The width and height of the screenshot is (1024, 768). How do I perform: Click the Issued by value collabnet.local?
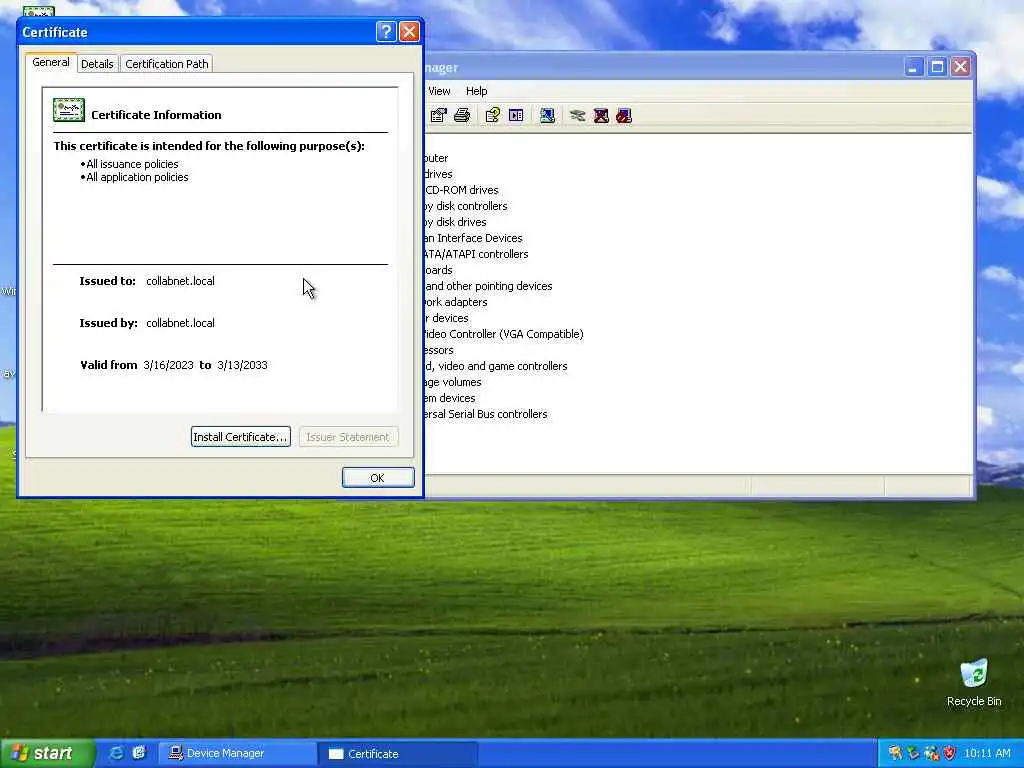coord(180,323)
